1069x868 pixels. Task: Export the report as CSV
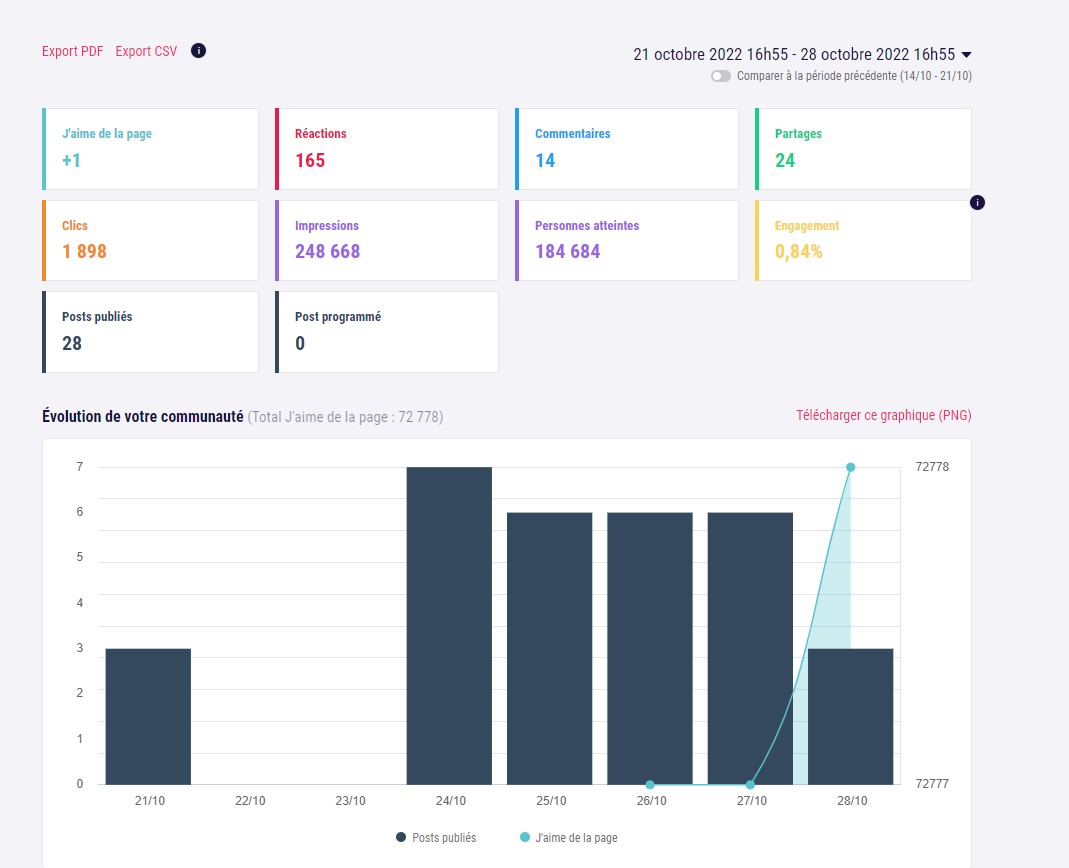tap(146, 51)
